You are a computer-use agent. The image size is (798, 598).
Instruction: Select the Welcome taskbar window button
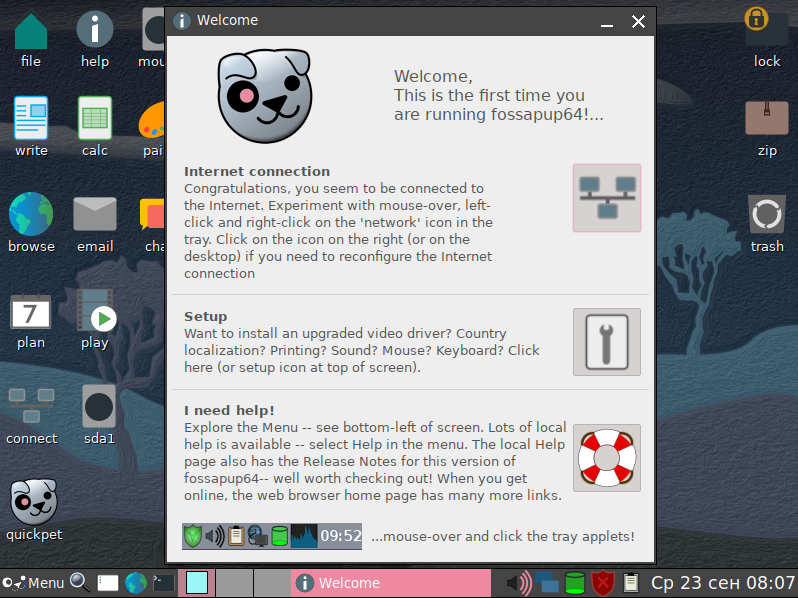[x=391, y=583]
